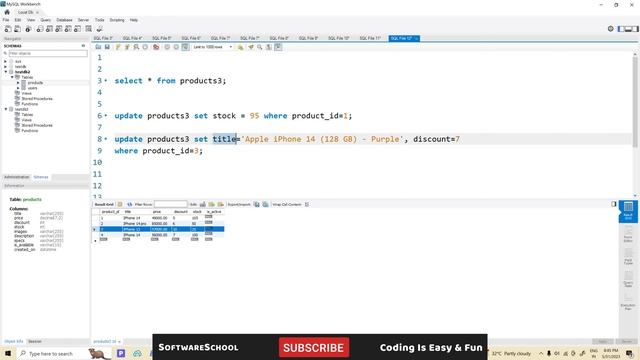
Task: Save snippet with star icon
Action: click(240, 47)
